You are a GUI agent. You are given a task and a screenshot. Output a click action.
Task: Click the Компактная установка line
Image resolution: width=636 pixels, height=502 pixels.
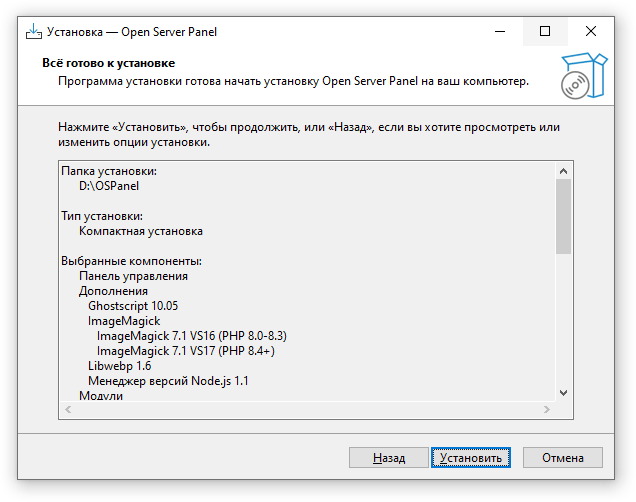coord(141,231)
